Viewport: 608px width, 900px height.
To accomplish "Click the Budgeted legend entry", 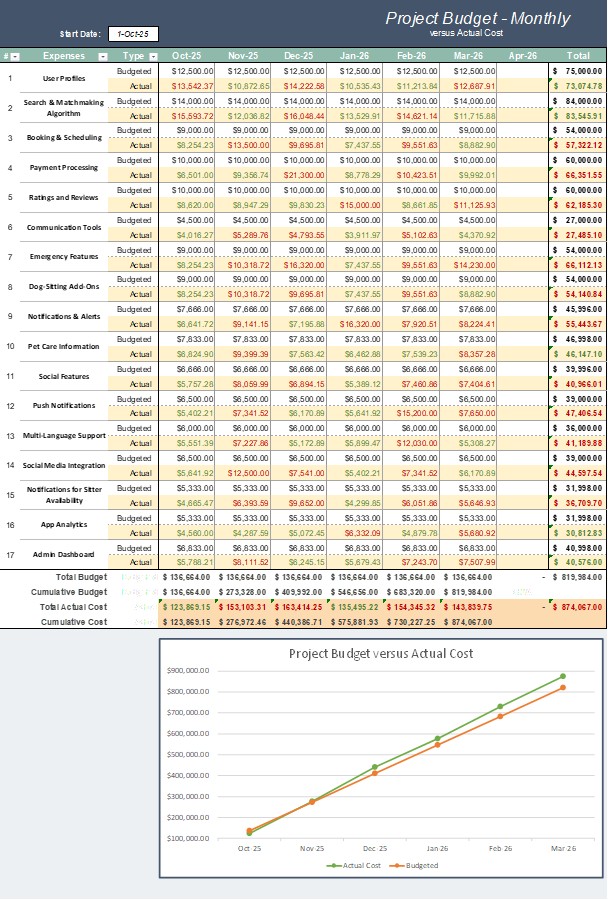I will (x=418, y=863).
